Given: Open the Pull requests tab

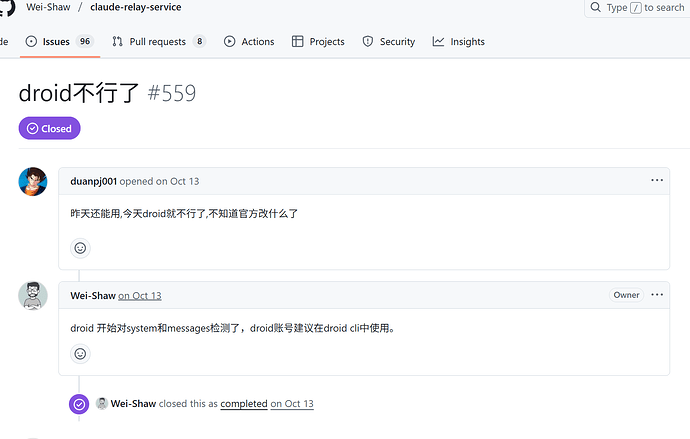Looking at the screenshot, I should (158, 41).
